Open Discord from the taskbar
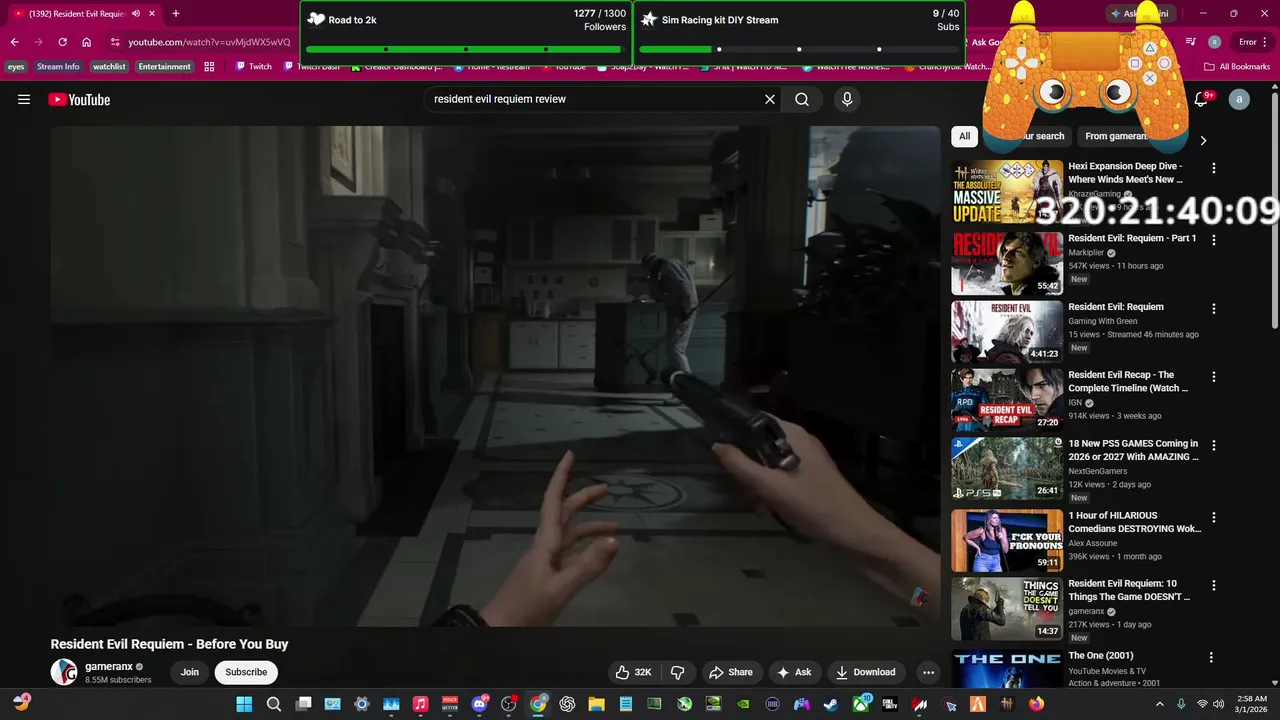 point(480,704)
